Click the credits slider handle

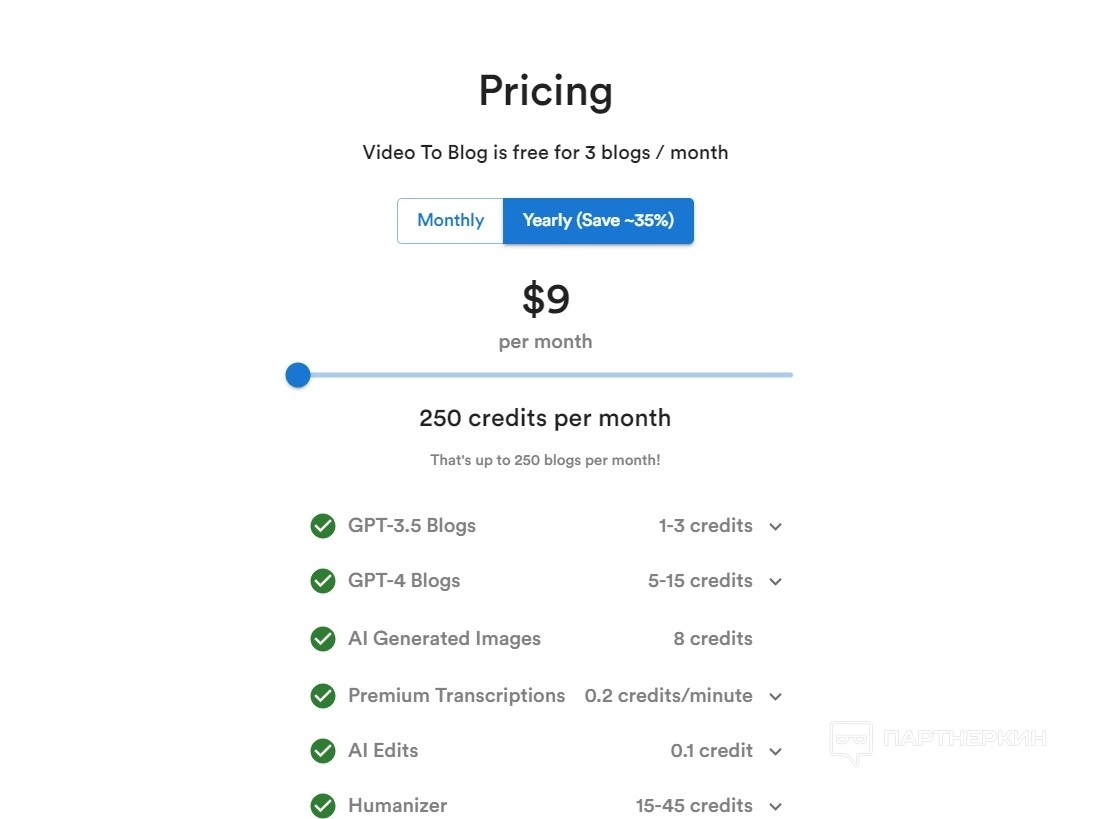click(298, 375)
